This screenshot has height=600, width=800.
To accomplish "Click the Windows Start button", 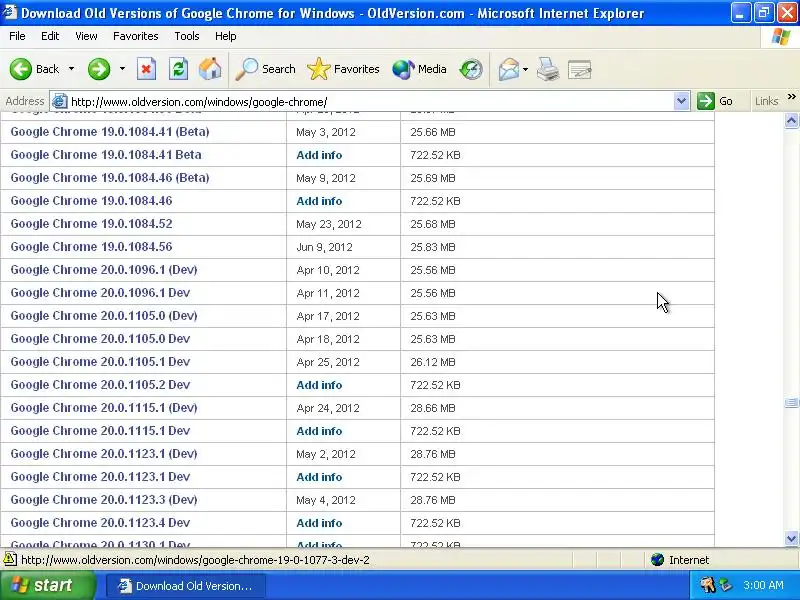I will click(47, 585).
